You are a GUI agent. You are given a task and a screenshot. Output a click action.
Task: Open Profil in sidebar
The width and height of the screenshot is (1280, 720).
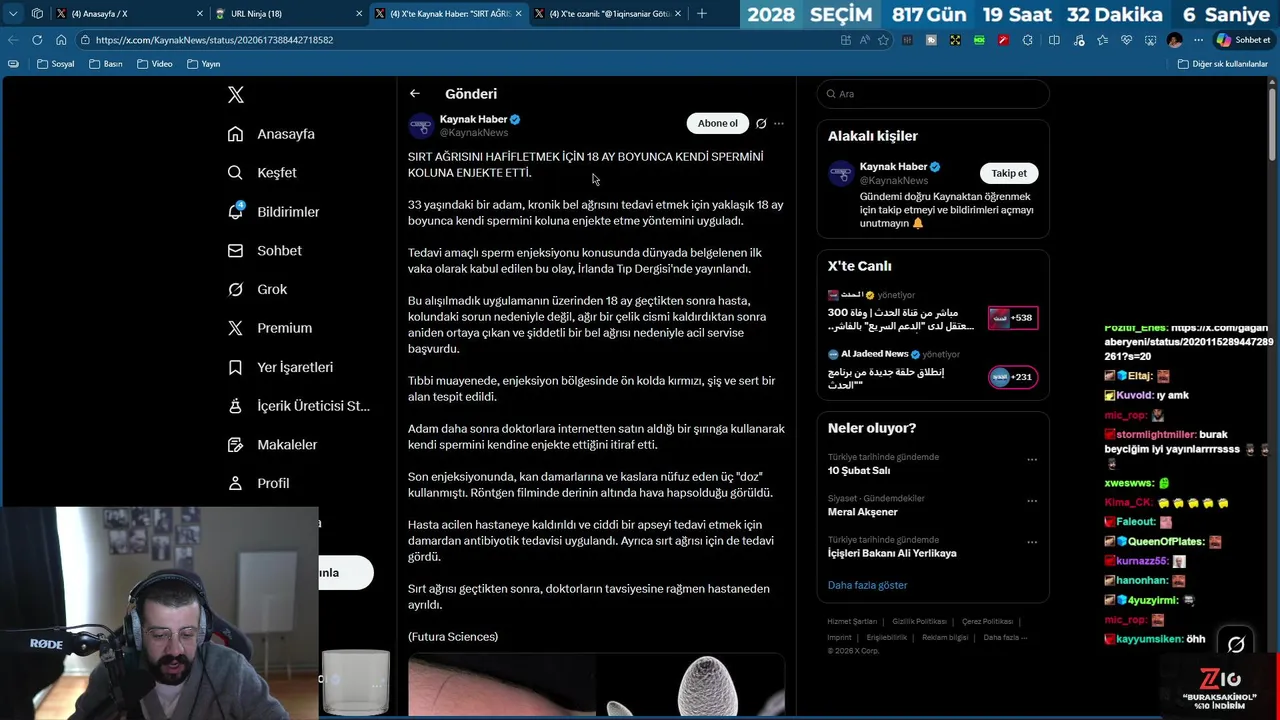(258, 483)
